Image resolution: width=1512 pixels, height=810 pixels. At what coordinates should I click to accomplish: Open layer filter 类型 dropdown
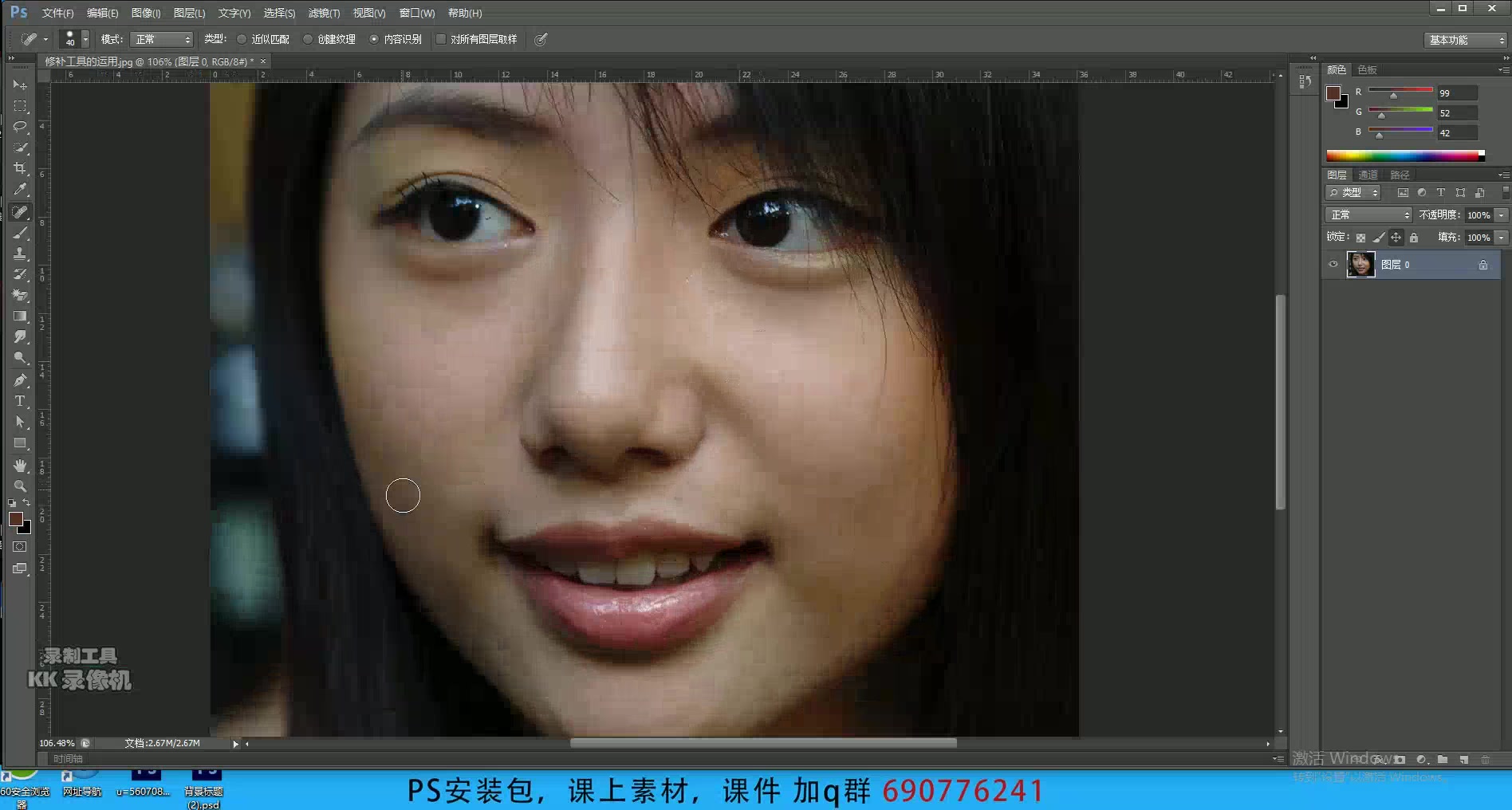click(x=1353, y=193)
